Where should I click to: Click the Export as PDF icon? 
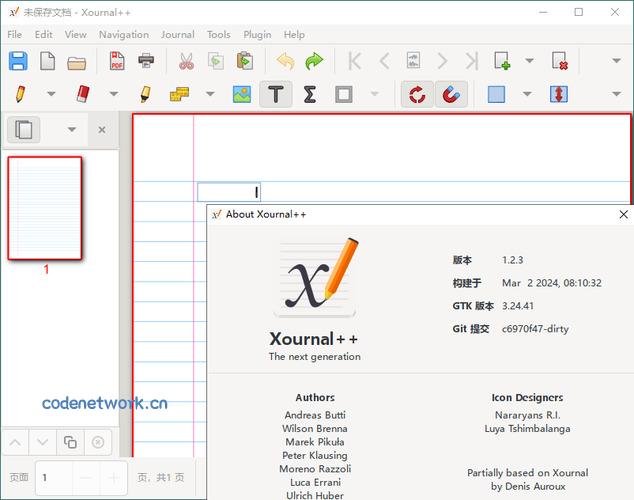(x=117, y=61)
